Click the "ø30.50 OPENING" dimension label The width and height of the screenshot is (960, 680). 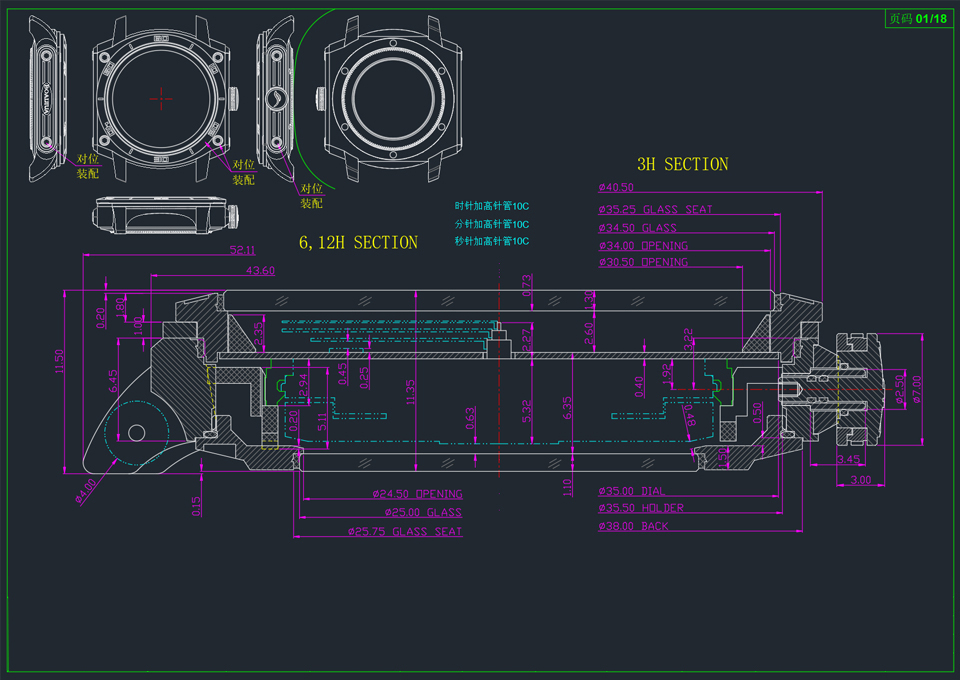643,262
